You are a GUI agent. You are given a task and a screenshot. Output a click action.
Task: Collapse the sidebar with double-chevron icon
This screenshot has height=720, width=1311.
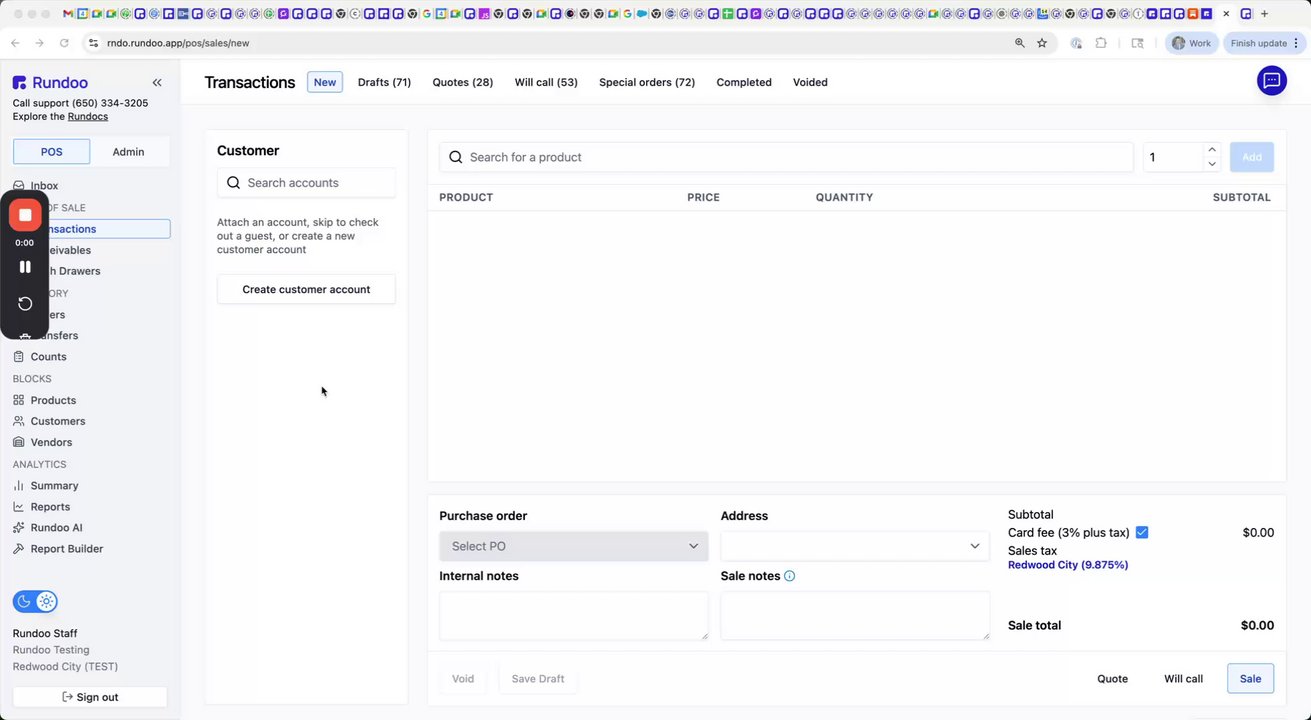coord(157,83)
